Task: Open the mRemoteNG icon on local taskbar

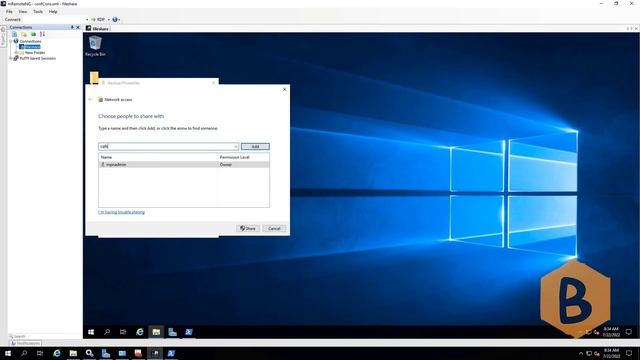Action: point(155,353)
